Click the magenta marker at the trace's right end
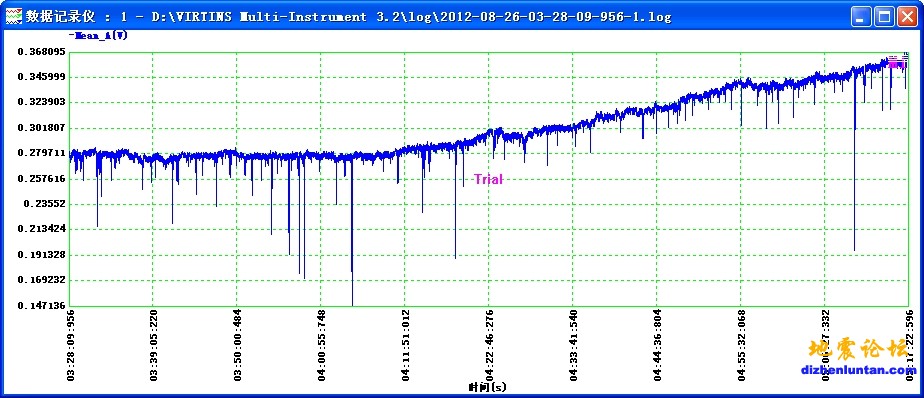The height and width of the screenshot is (398, 924). coord(897,61)
